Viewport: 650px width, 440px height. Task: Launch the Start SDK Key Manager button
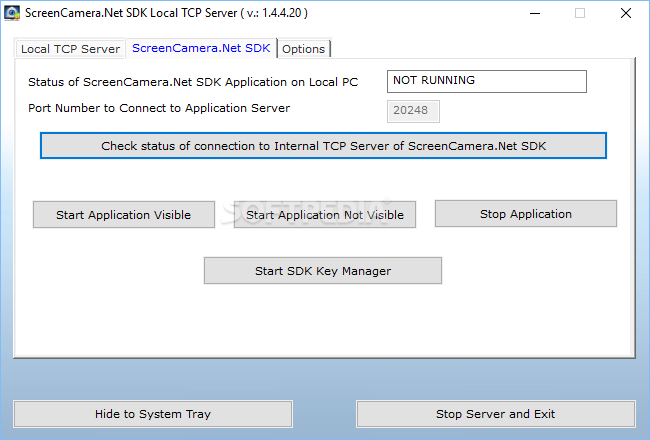(323, 271)
